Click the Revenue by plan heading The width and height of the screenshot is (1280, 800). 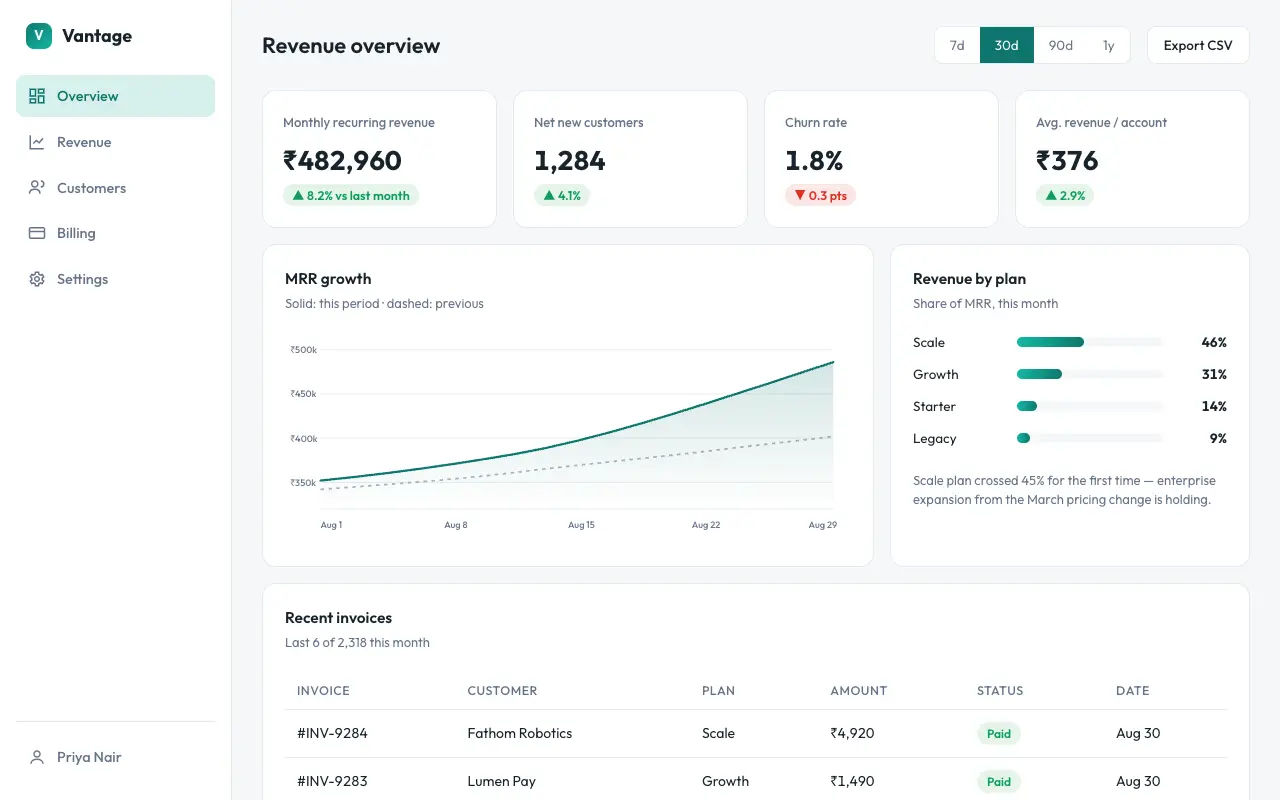[x=969, y=279]
